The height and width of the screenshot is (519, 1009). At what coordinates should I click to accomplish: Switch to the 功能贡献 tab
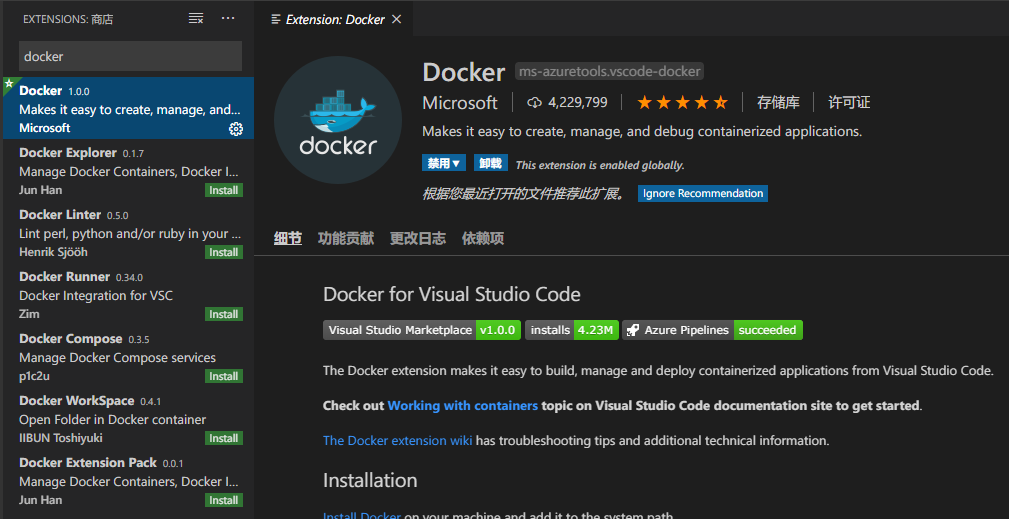[345, 238]
